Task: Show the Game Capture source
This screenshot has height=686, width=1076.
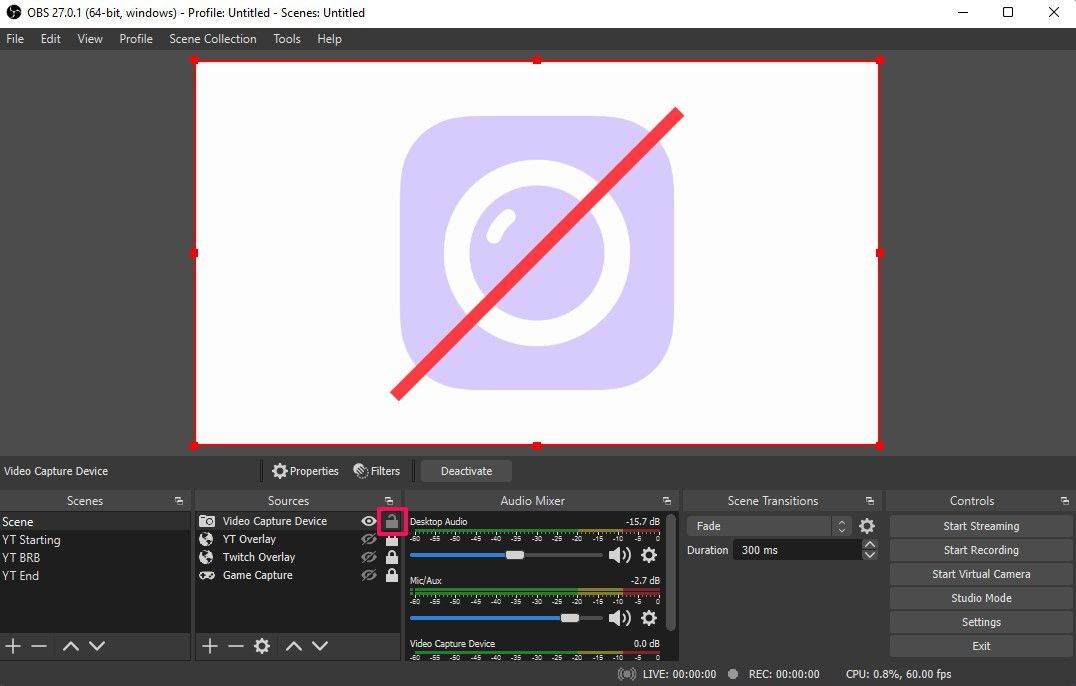Action: click(x=369, y=575)
